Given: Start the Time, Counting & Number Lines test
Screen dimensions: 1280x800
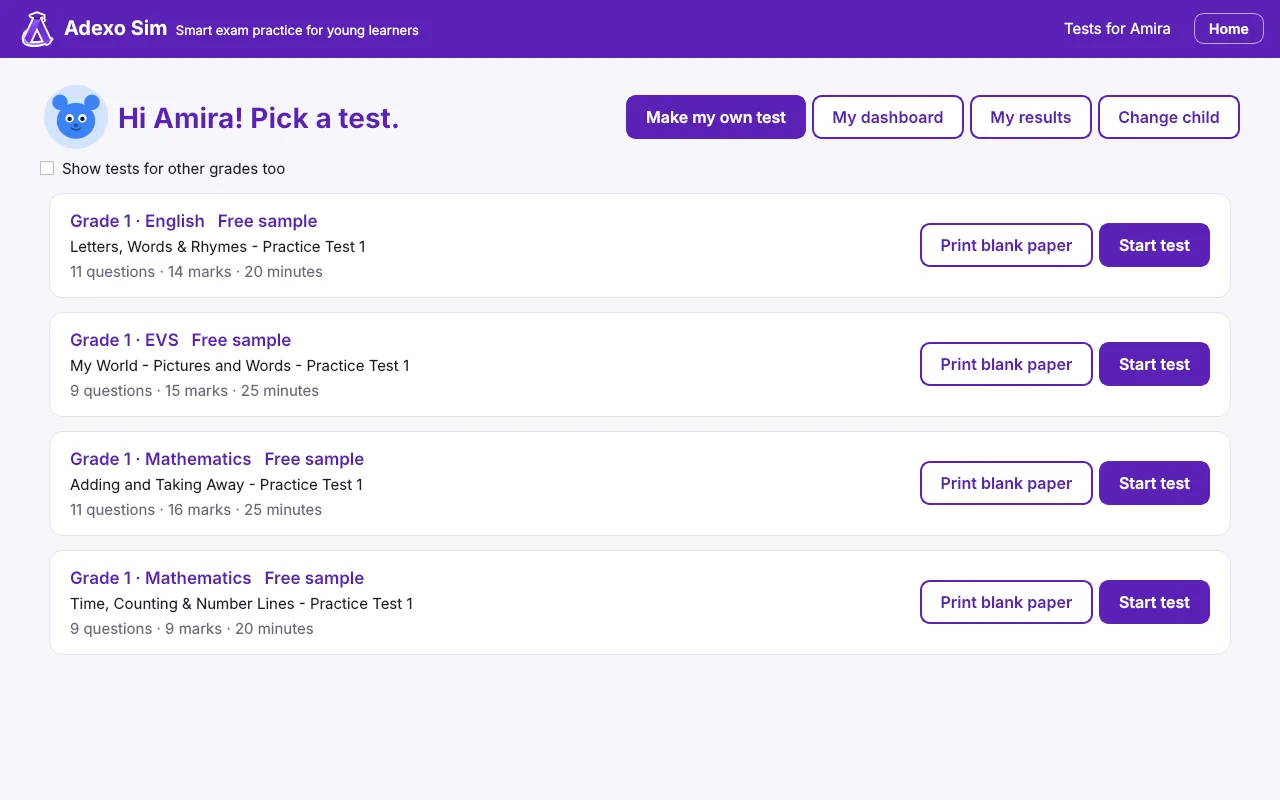Looking at the screenshot, I should pyautogui.click(x=1154, y=602).
